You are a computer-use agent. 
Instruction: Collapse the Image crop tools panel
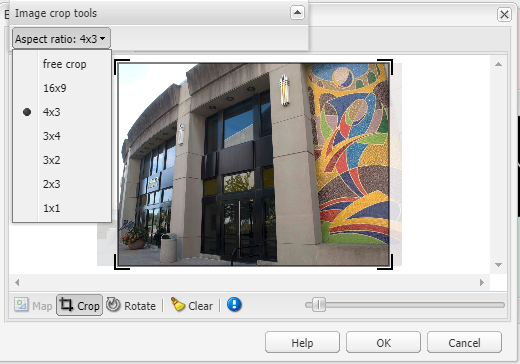click(297, 13)
